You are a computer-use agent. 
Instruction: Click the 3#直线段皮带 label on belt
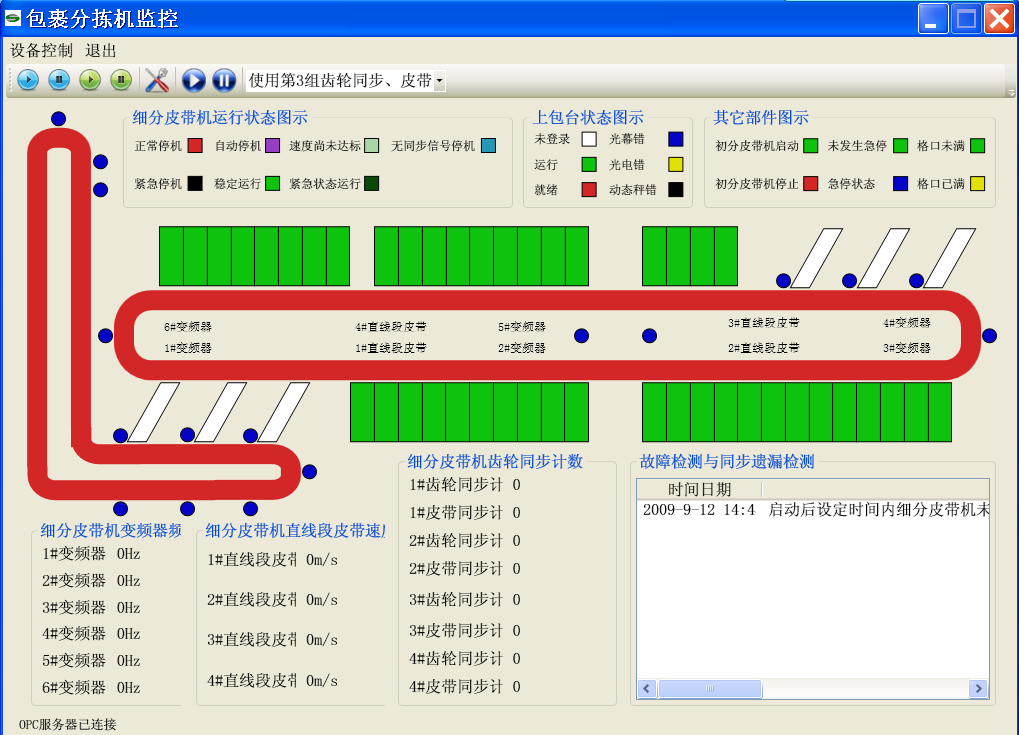coord(764,322)
